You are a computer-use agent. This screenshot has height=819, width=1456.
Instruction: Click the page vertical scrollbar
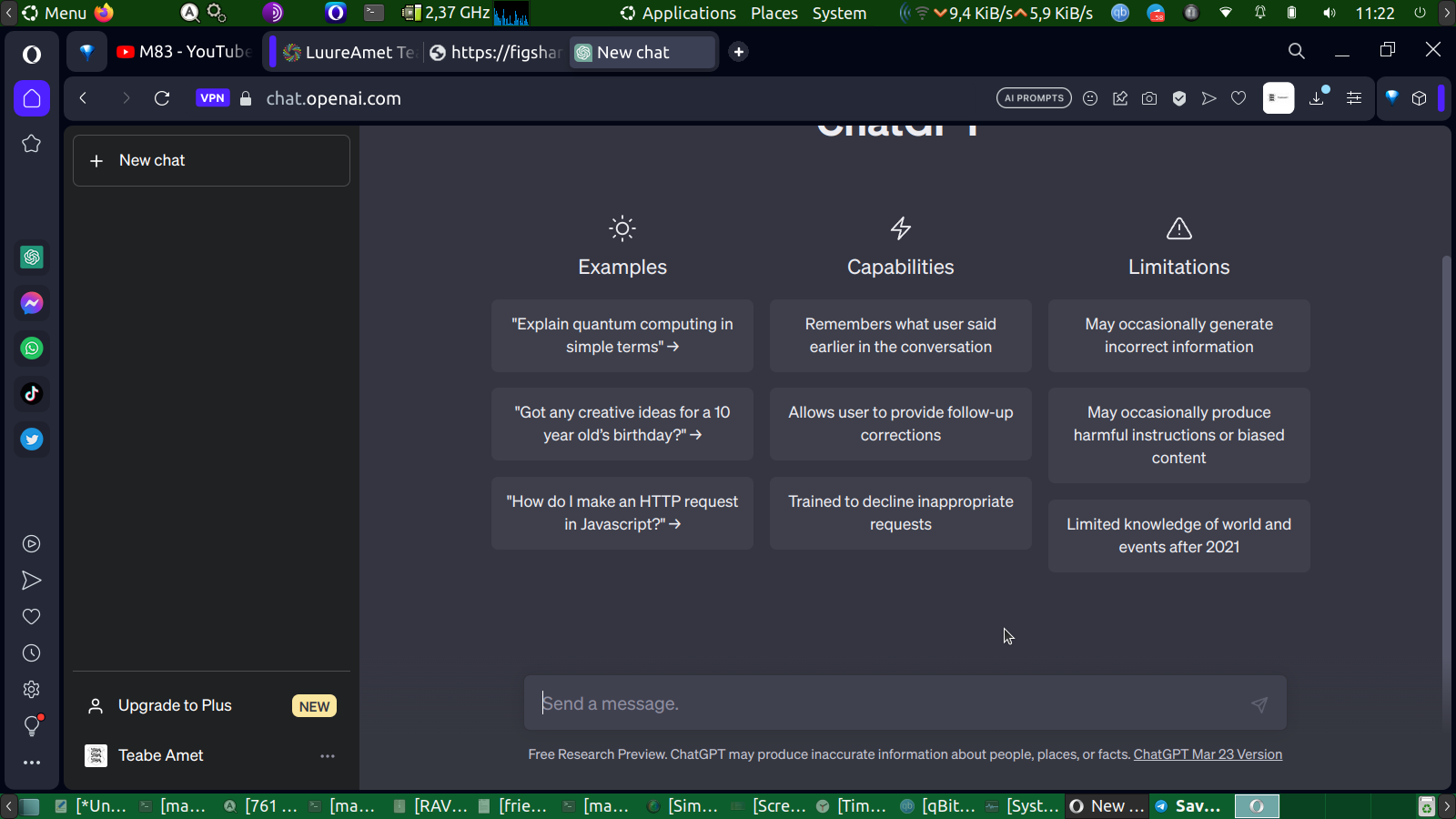tap(1446, 491)
